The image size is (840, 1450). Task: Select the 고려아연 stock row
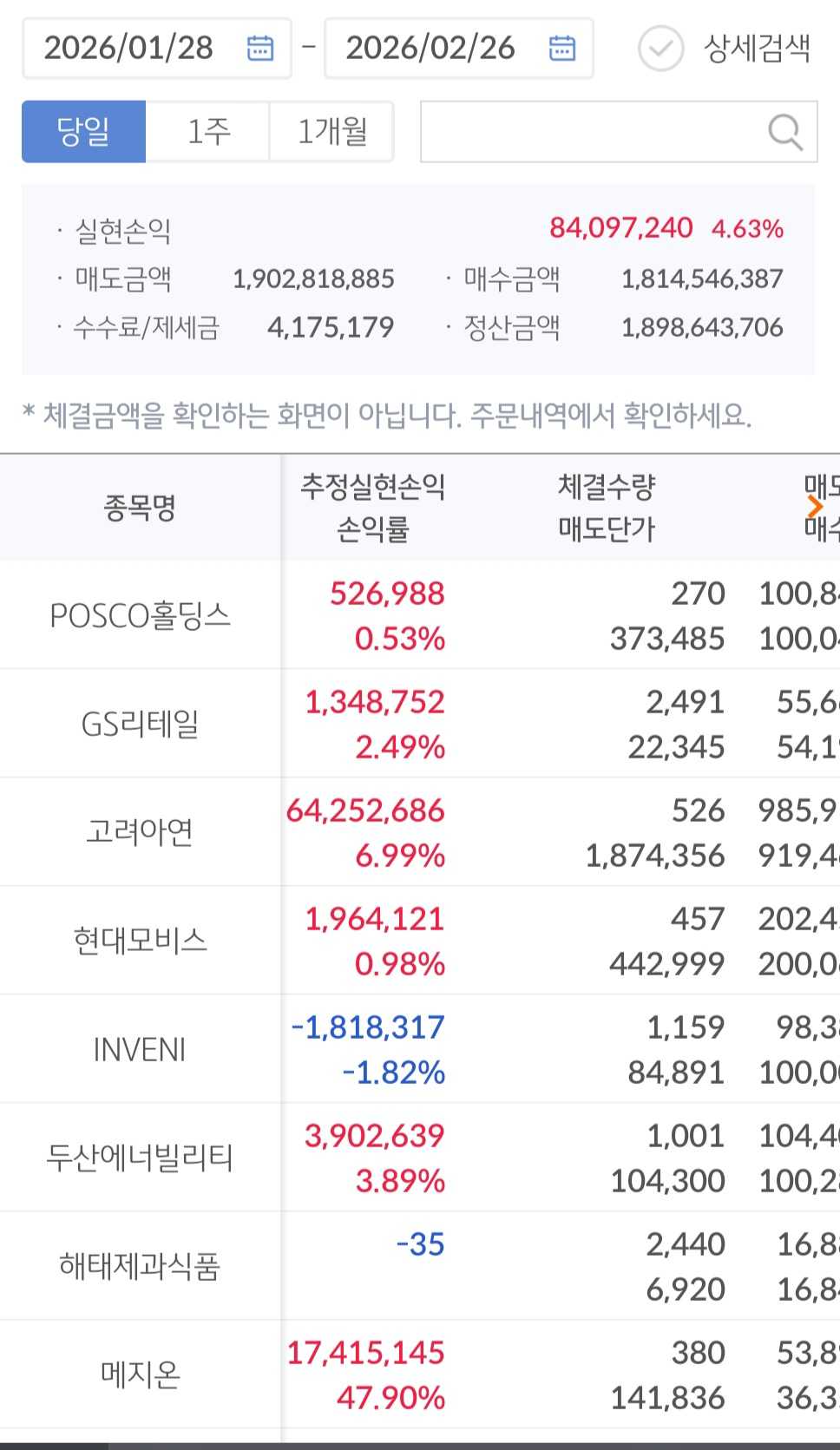point(140,832)
